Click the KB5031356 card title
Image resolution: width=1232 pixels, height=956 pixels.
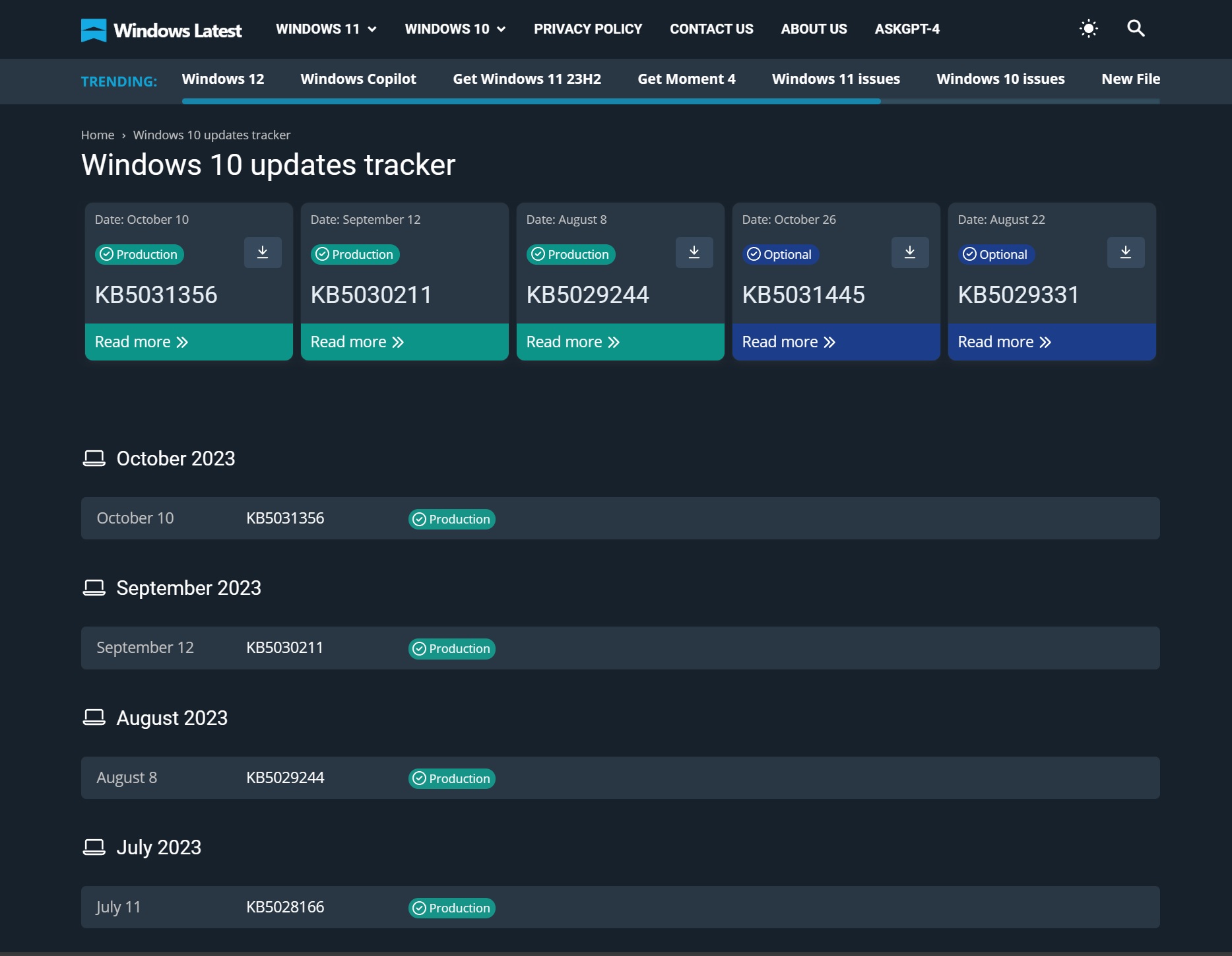[156, 294]
